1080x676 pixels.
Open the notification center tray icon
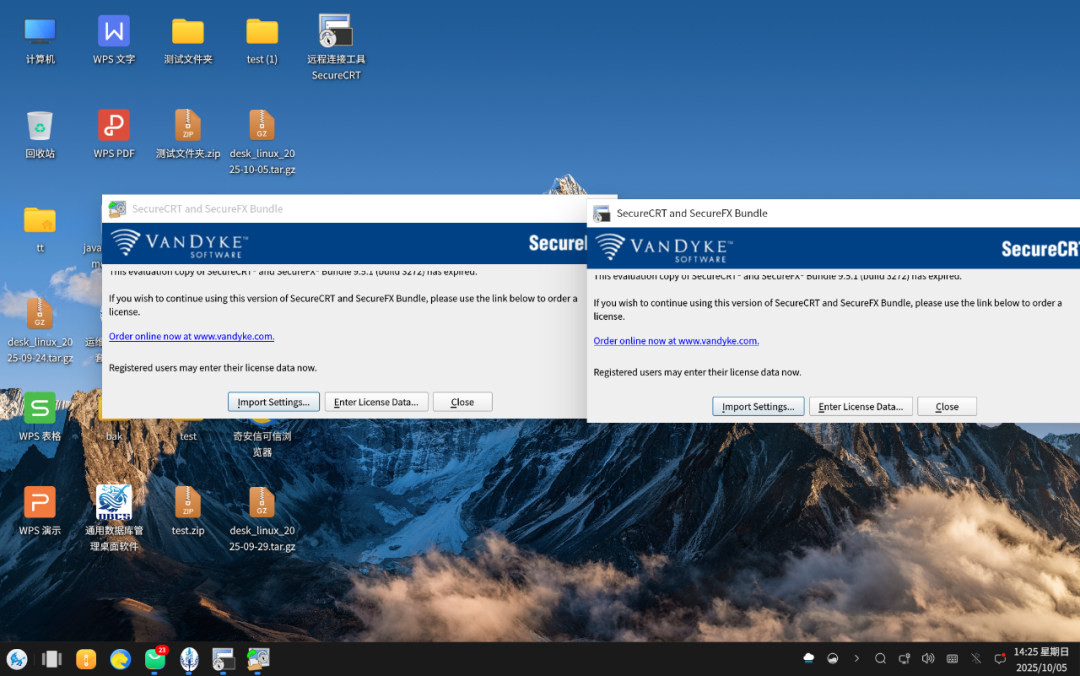tap(1000, 659)
